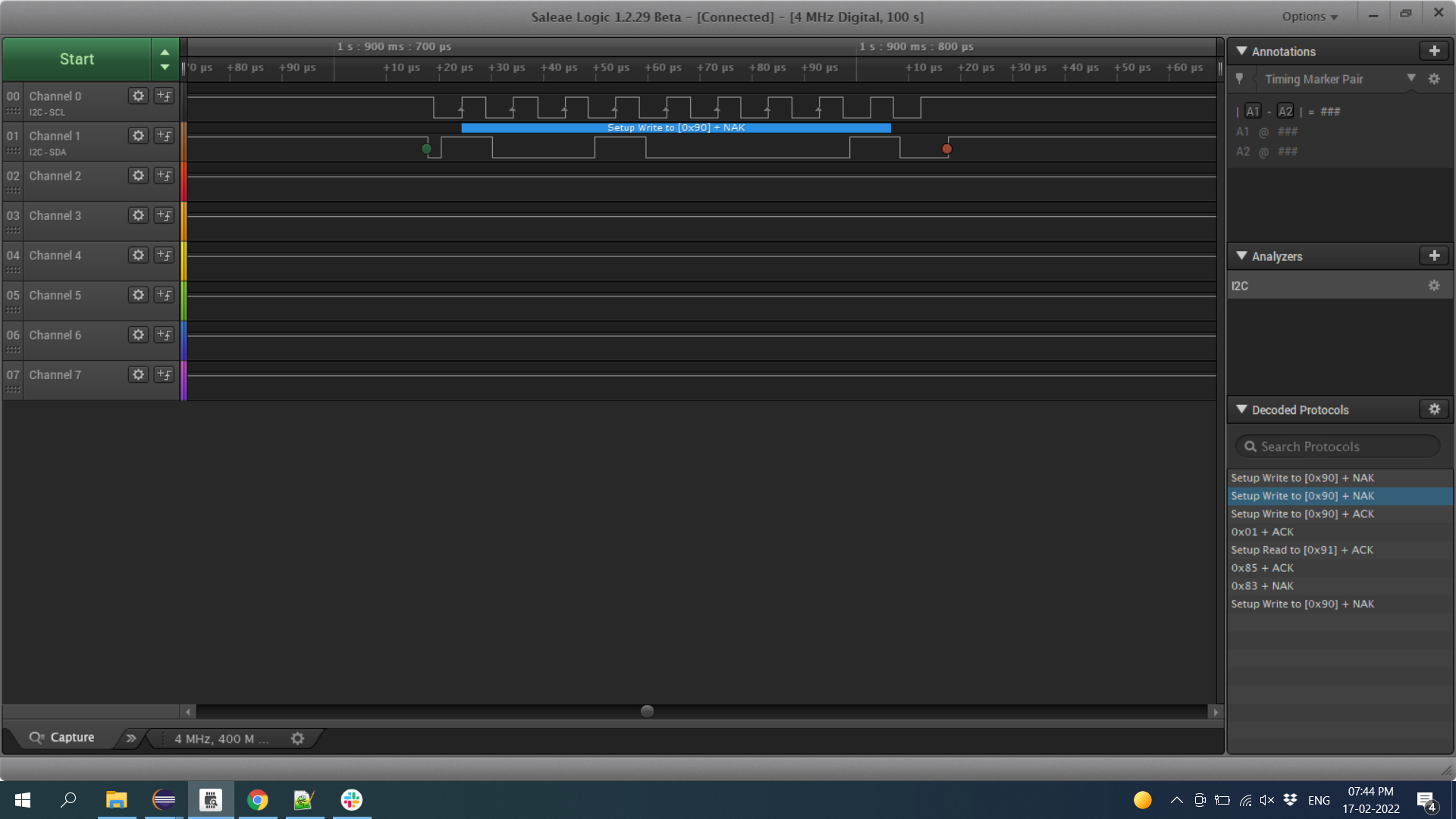The image size is (1456, 819).
Task: Show hidden system tray icons
Action: [x=1176, y=800]
